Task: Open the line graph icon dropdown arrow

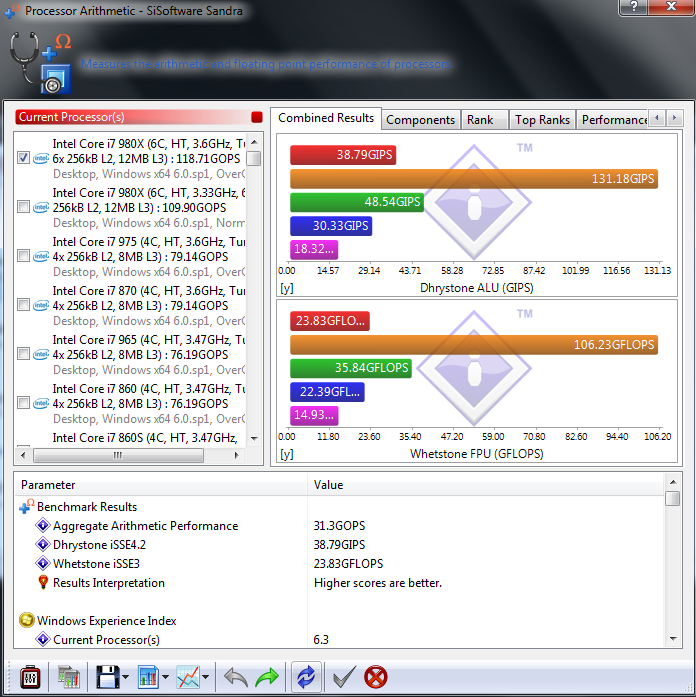Action: pyautogui.click(x=205, y=677)
